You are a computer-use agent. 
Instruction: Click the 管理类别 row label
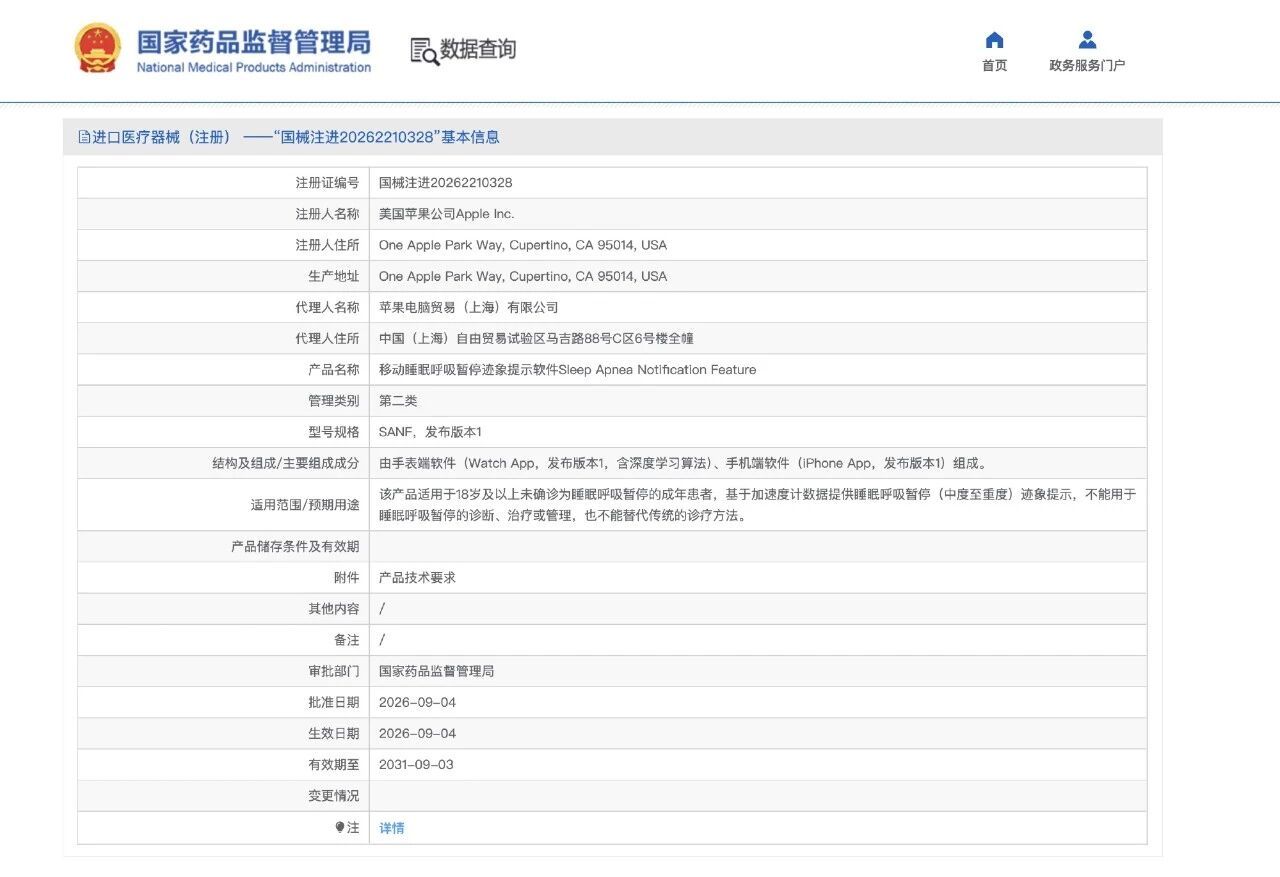334,400
